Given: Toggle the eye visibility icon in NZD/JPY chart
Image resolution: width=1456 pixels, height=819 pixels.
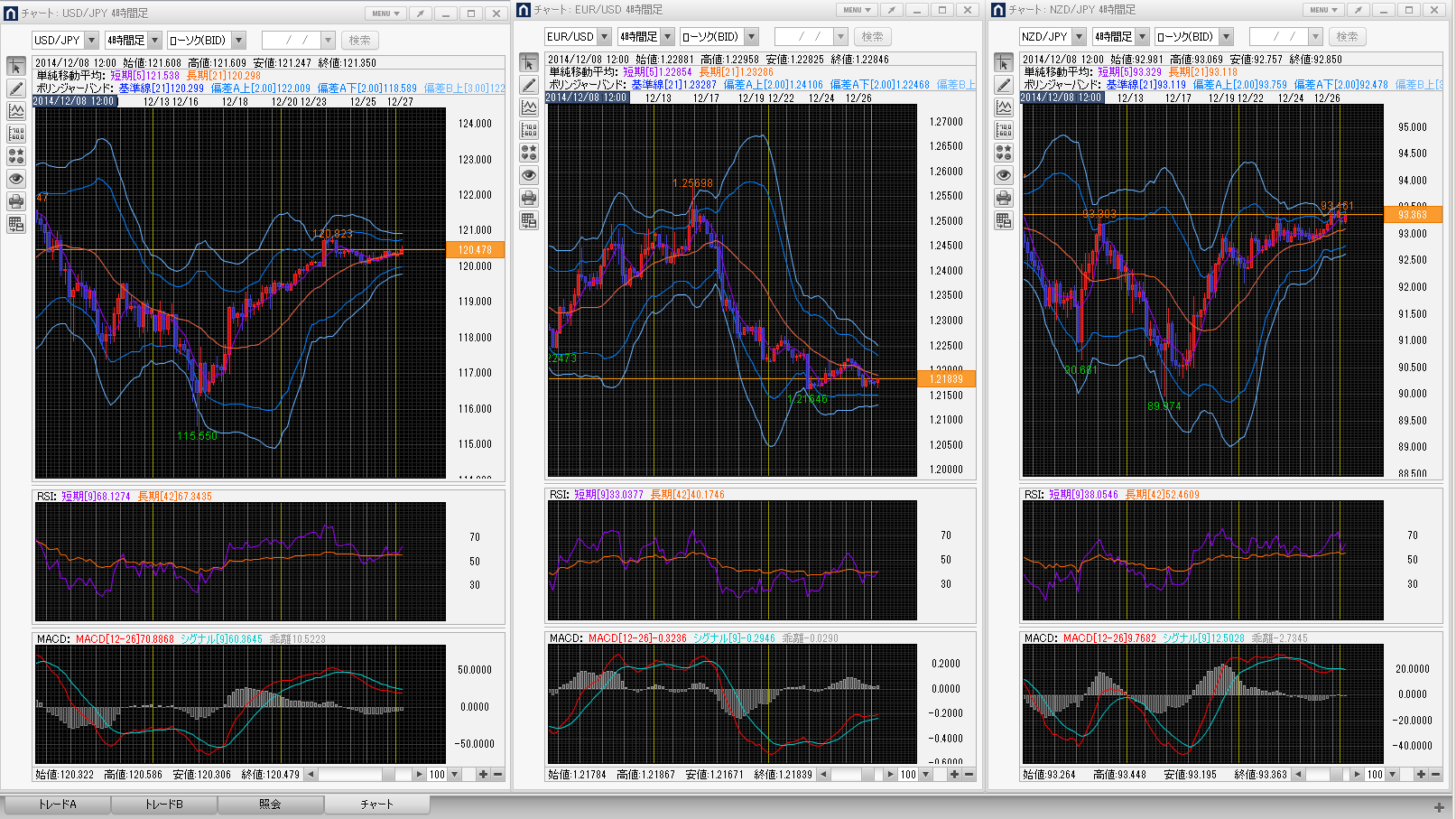Looking at the screenshot, I should tap(1004, 175).
